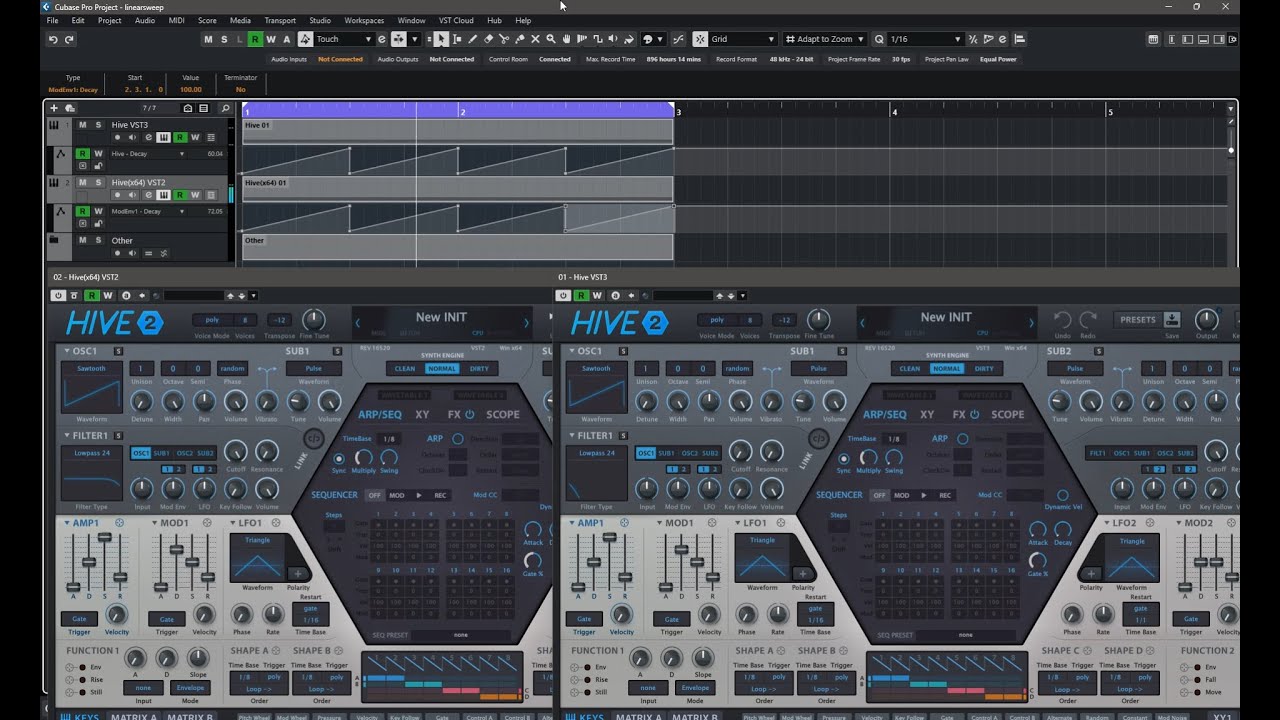The width and height of the screenshot is (1280, 720).
Task: Click the Redo arrow in Cubase toolbar
Action: pos(69,39)
